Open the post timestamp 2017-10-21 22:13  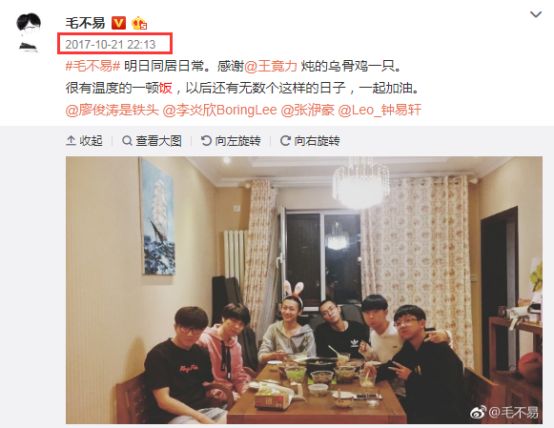coord(111,45)
